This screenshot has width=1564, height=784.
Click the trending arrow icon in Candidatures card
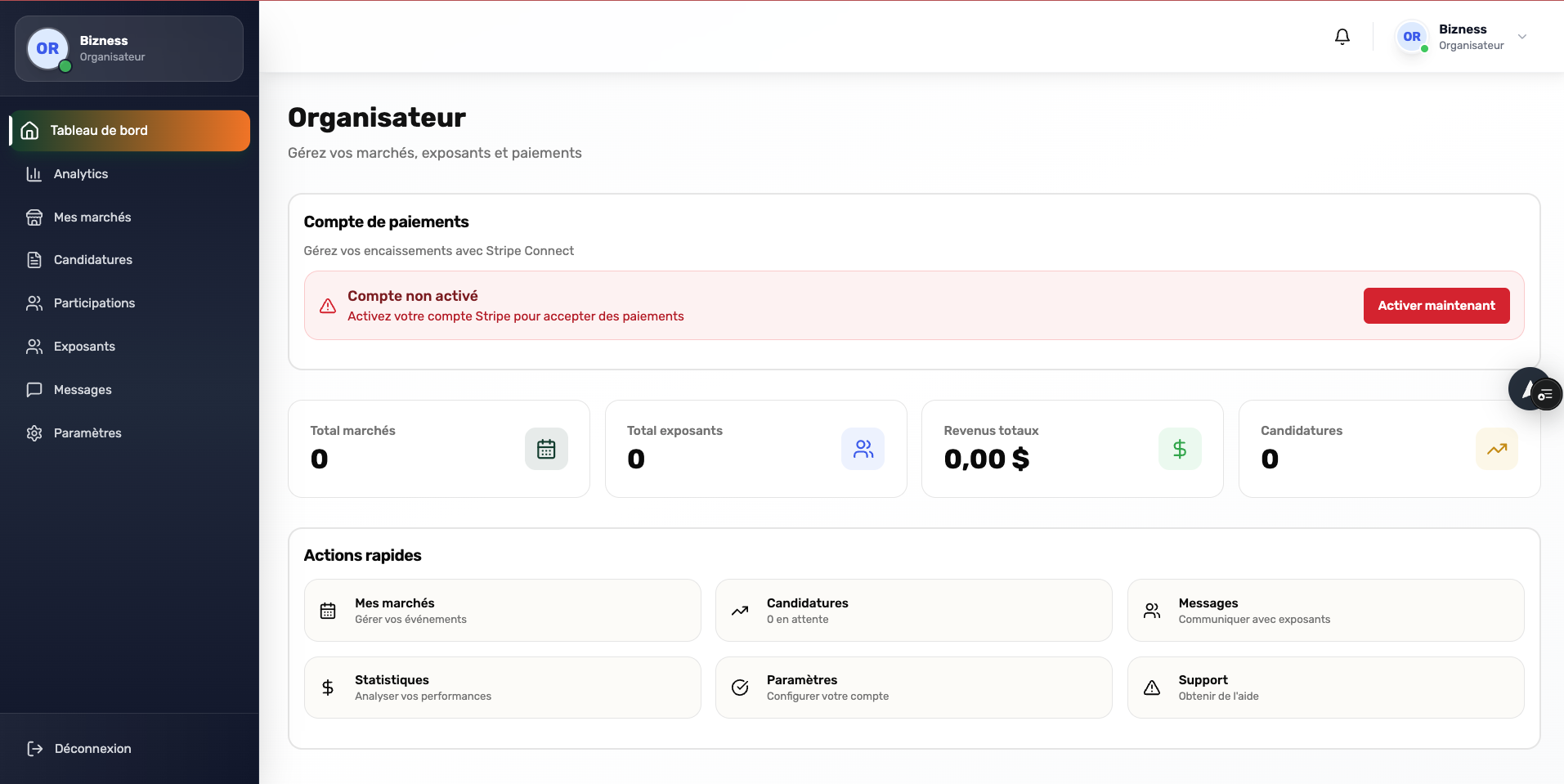pyautogui.click(x=1496, y=449)
